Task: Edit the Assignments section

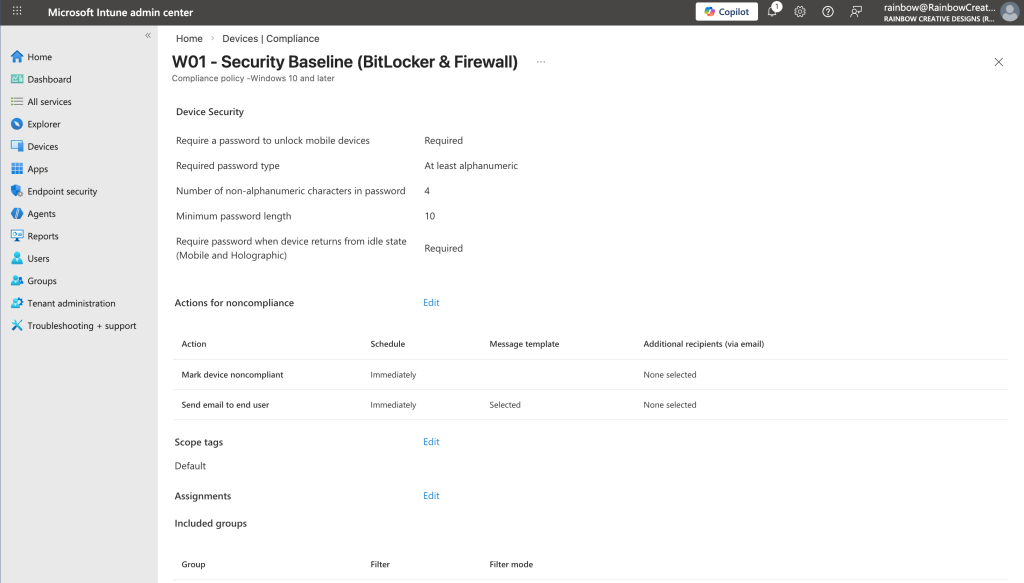Action: point(431,496)
